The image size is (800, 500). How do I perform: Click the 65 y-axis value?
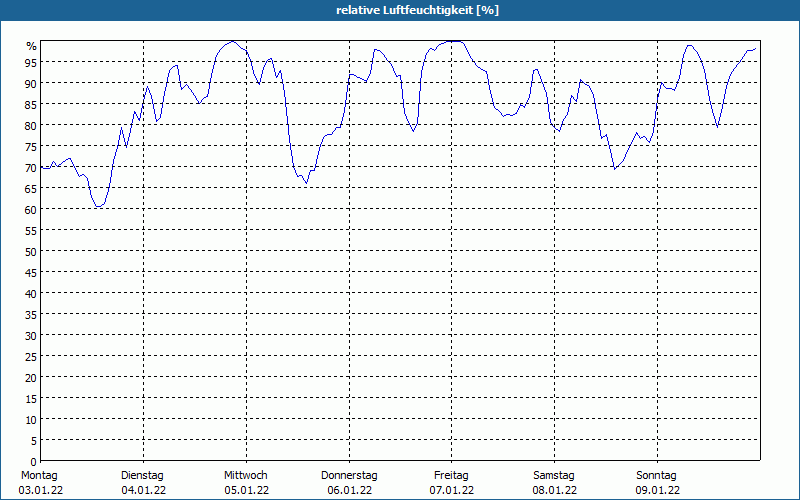pyautogui.click(x=31, y=189)
